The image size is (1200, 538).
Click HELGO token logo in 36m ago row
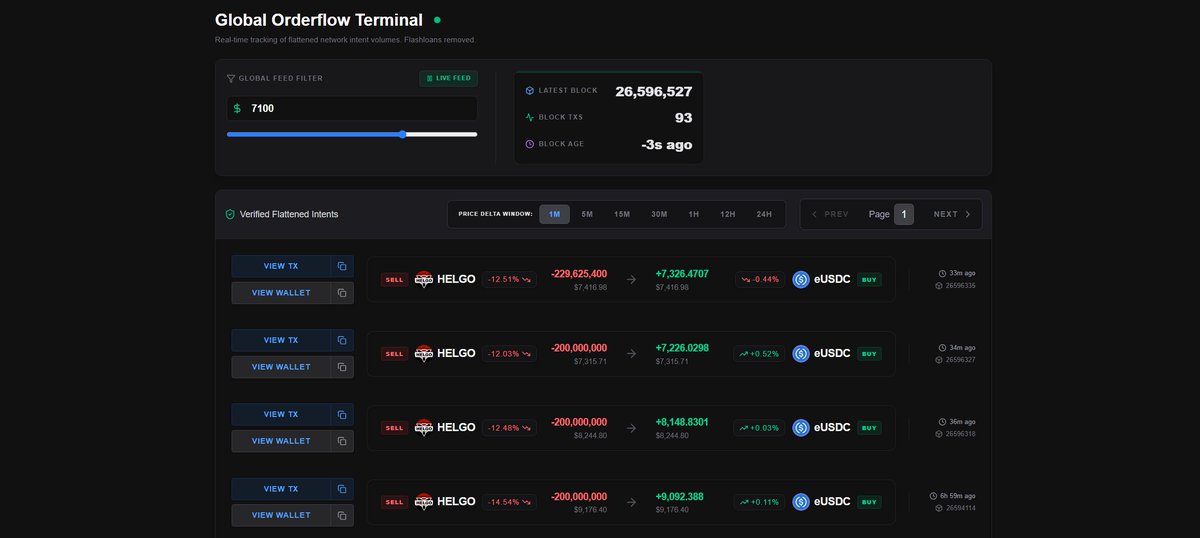pos(424,427)
